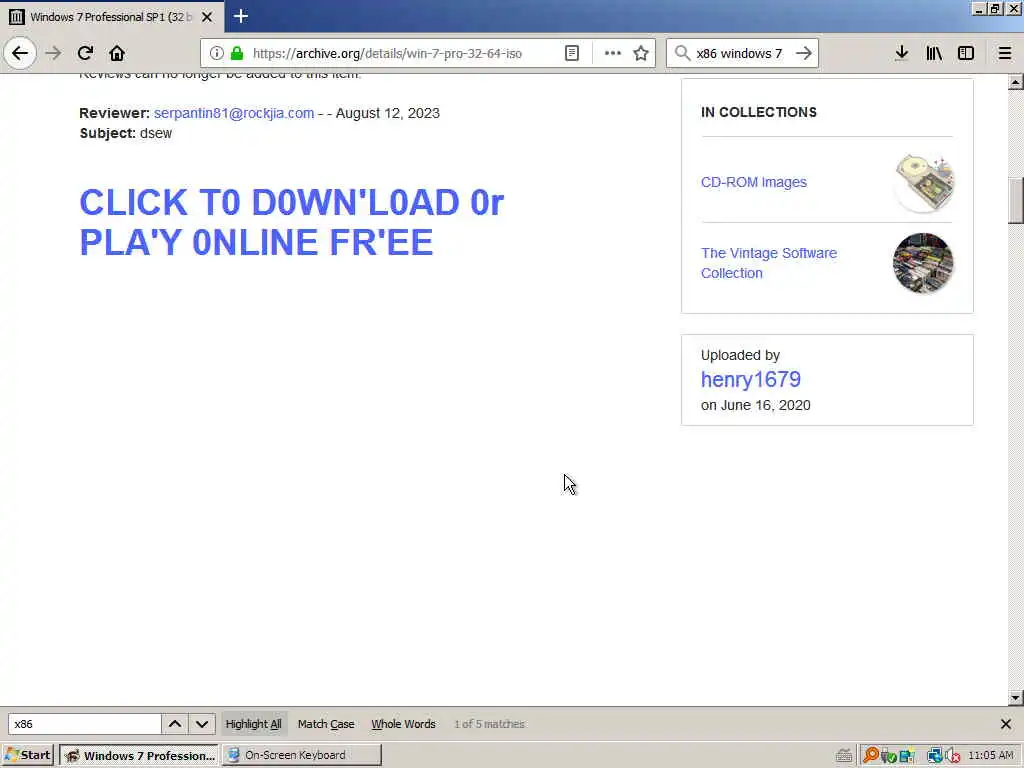This screenshot has height=768, width=1024.
Task: Open uploader henry1679 profile
Action: click(750, 379)
